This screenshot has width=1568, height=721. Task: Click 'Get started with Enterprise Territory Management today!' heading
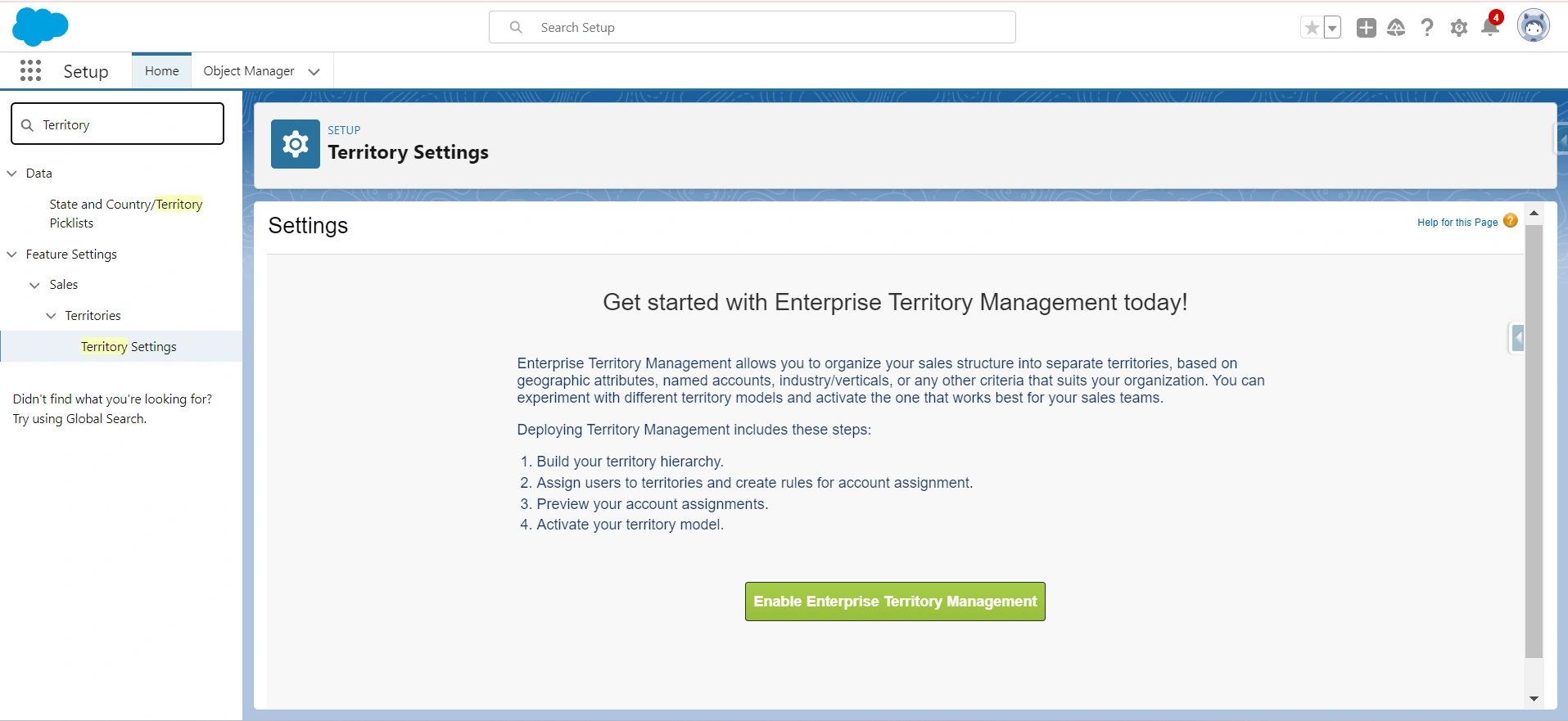(895, 302)
